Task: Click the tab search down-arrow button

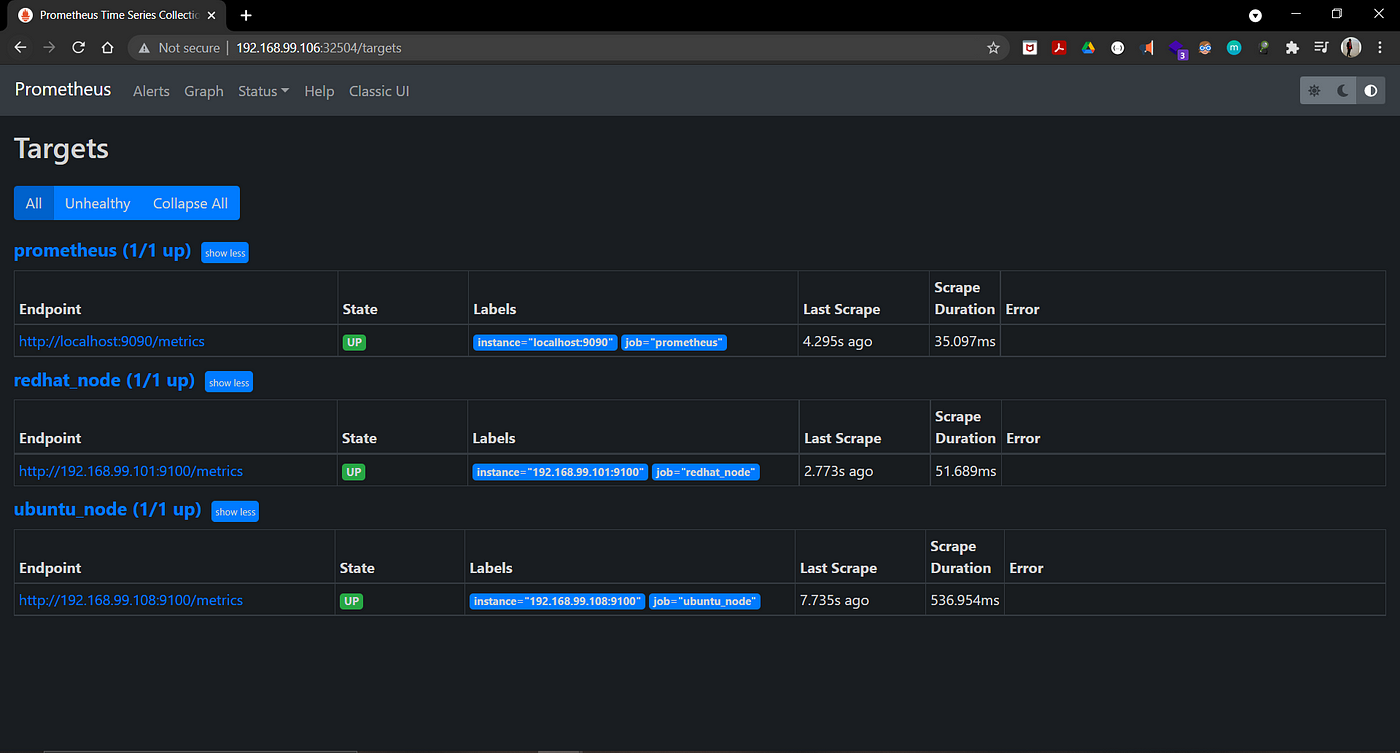Action: click(1255, 15)
